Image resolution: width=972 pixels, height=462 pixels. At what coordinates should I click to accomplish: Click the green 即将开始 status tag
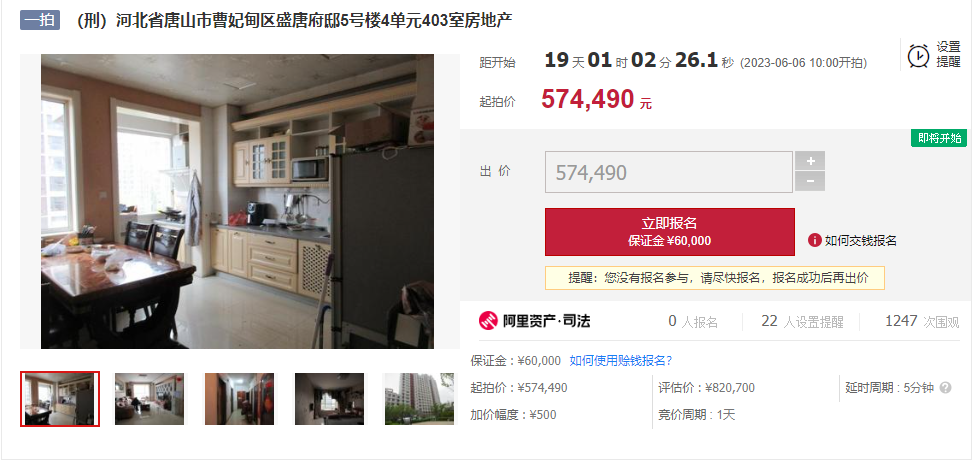point(939,138)
